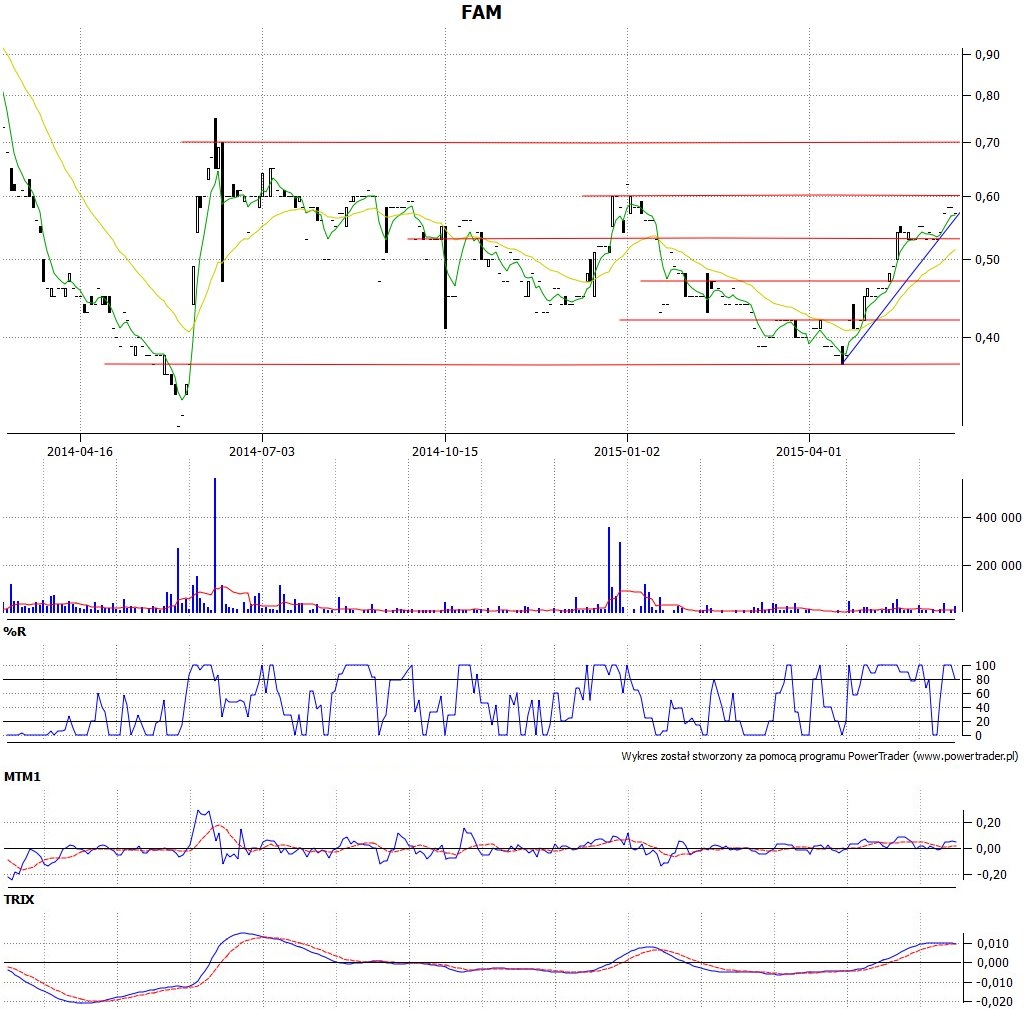Click the %R axis value 100
The width and height of the screenshot is (1024, 1009).
click(x=985, y=665)
